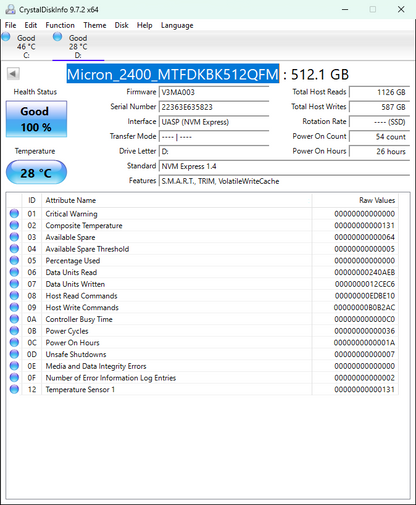Click the D: drive blue status orb

coord(58,37)
